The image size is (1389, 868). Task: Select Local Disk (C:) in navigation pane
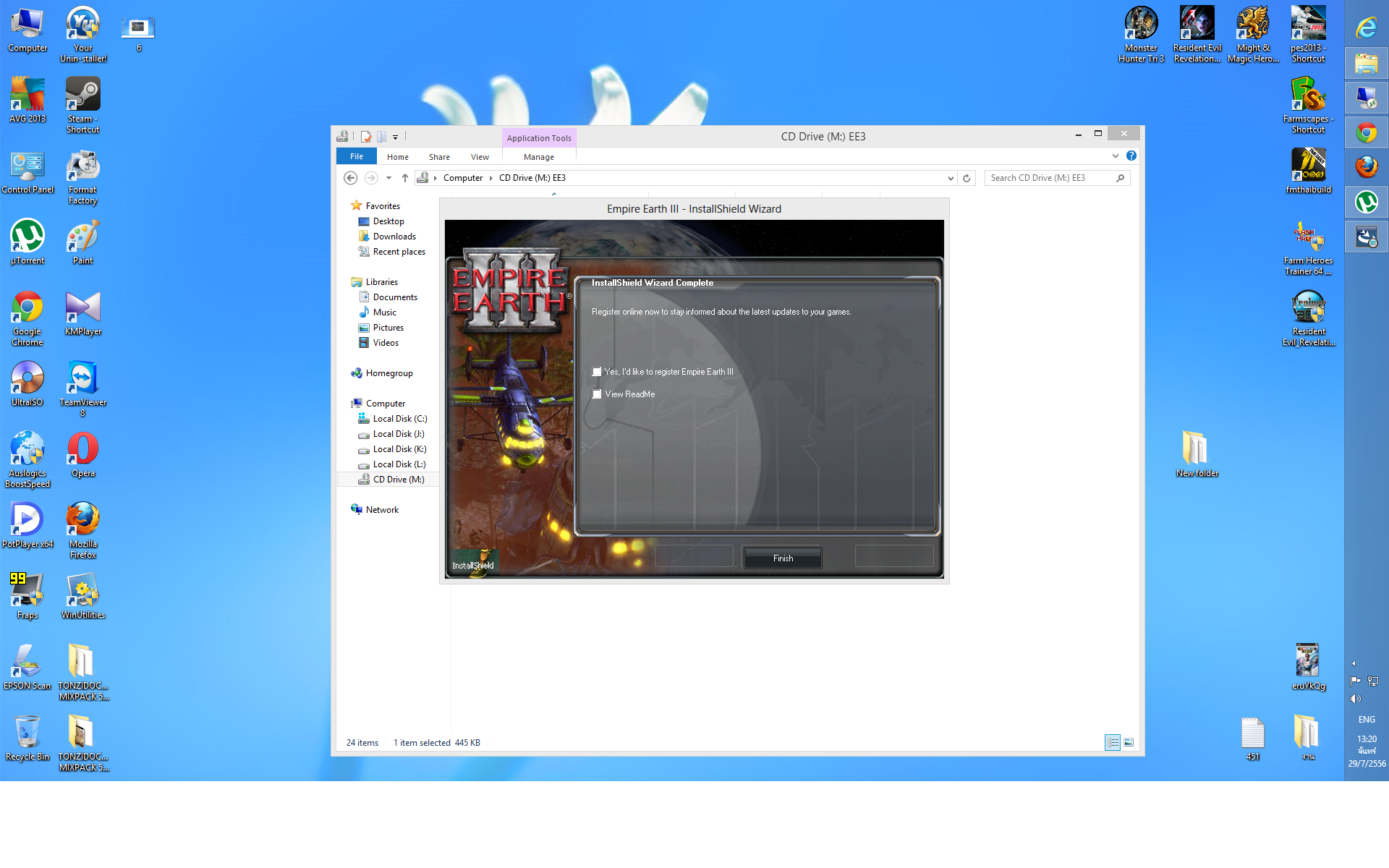(399, 419)
